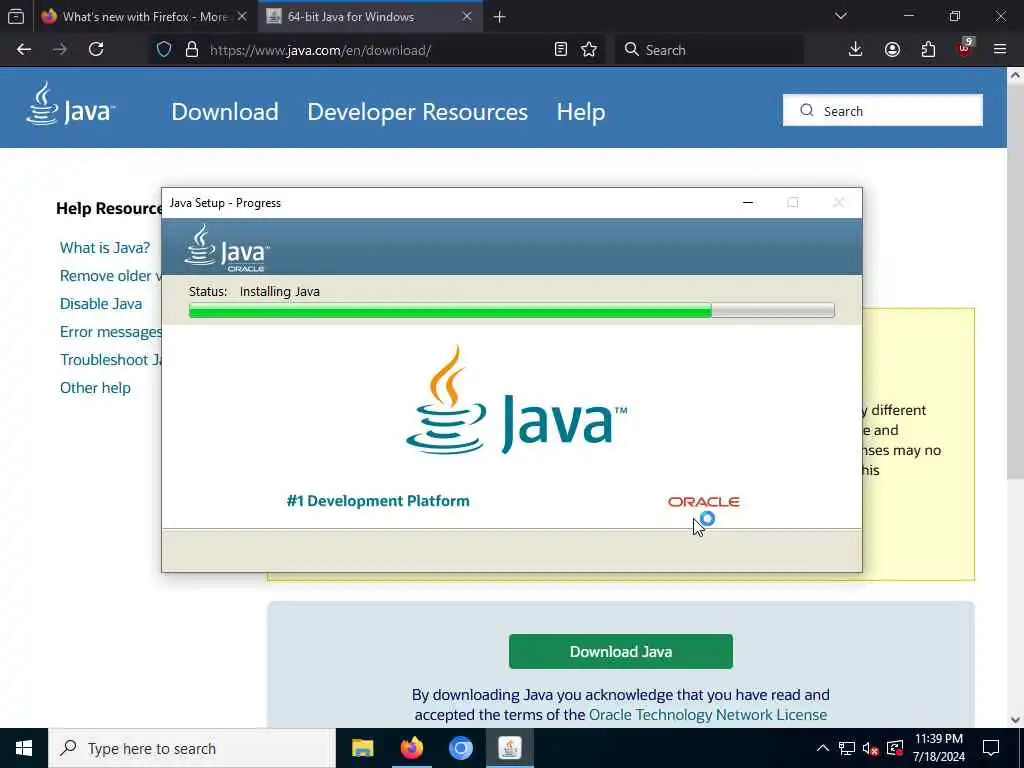
Task: Click uBlock Origin extension icon
Action: click(965, 49)
